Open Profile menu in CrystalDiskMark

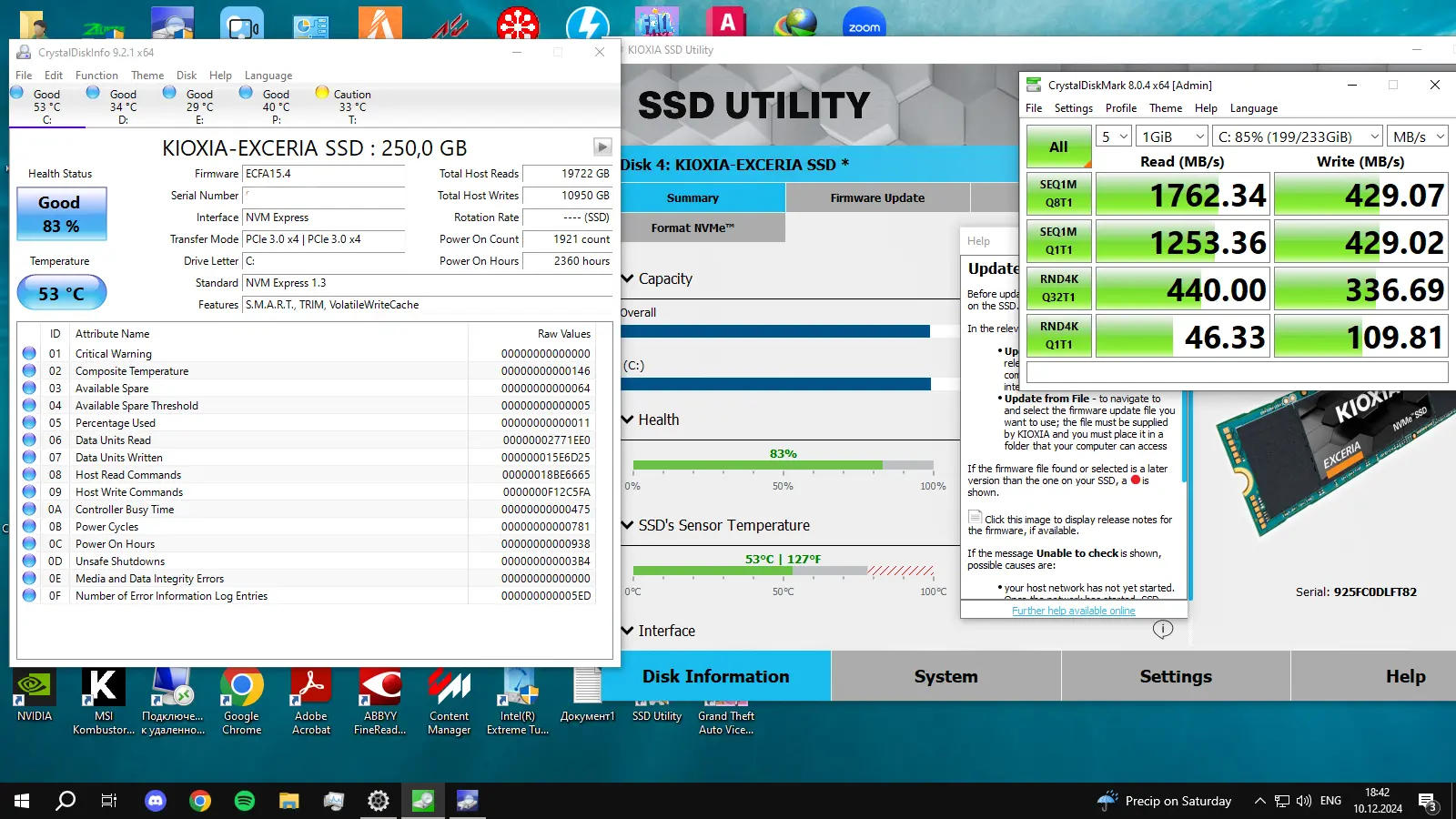click(1121, 108)
